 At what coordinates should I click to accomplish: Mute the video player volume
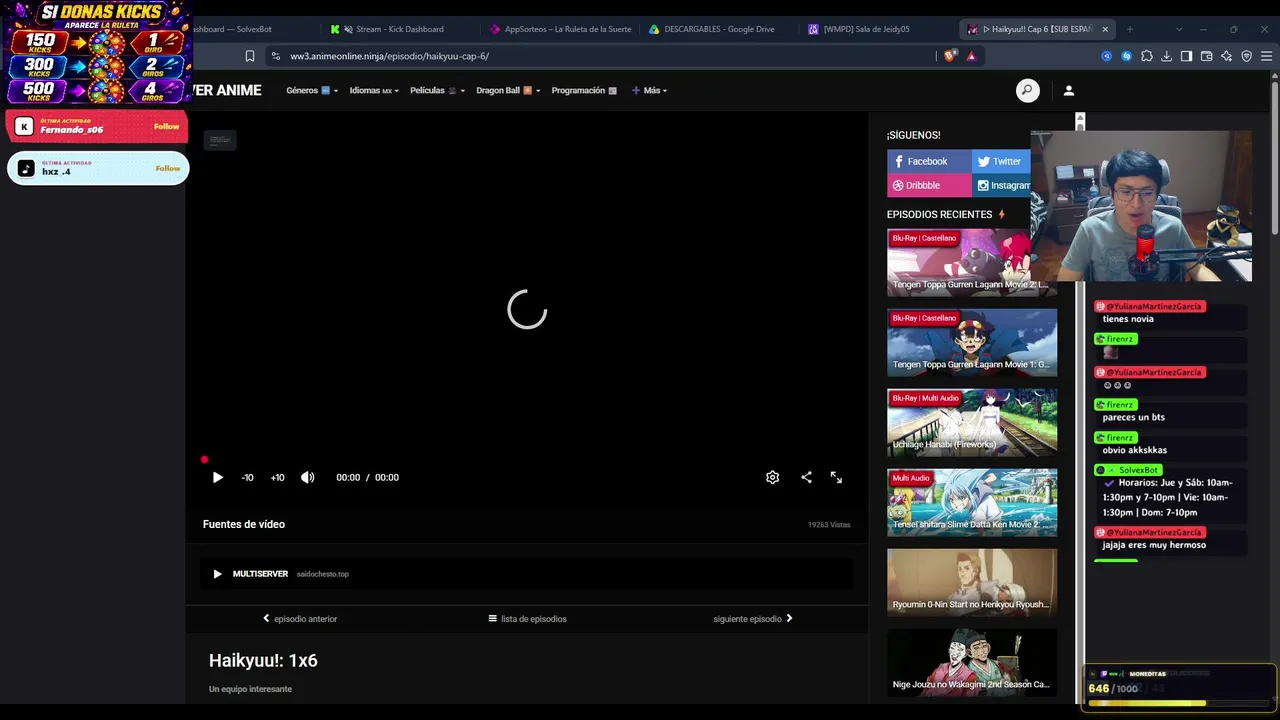click(308, 478)
